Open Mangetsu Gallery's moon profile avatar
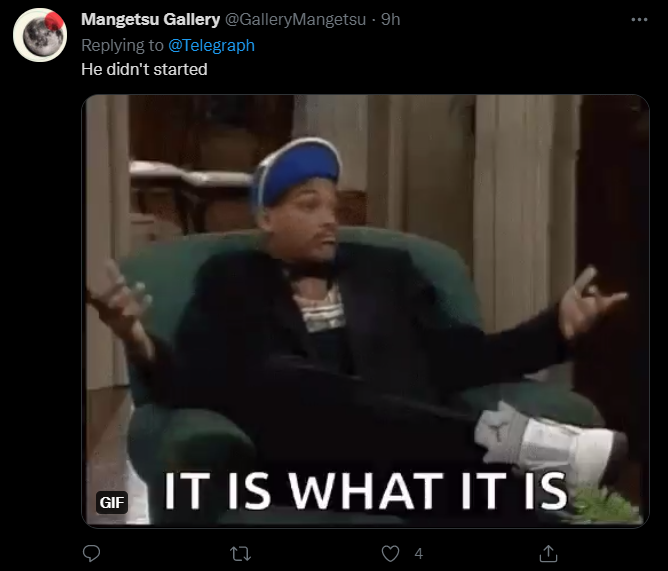 pyautogui.click(x=40, y=35)
